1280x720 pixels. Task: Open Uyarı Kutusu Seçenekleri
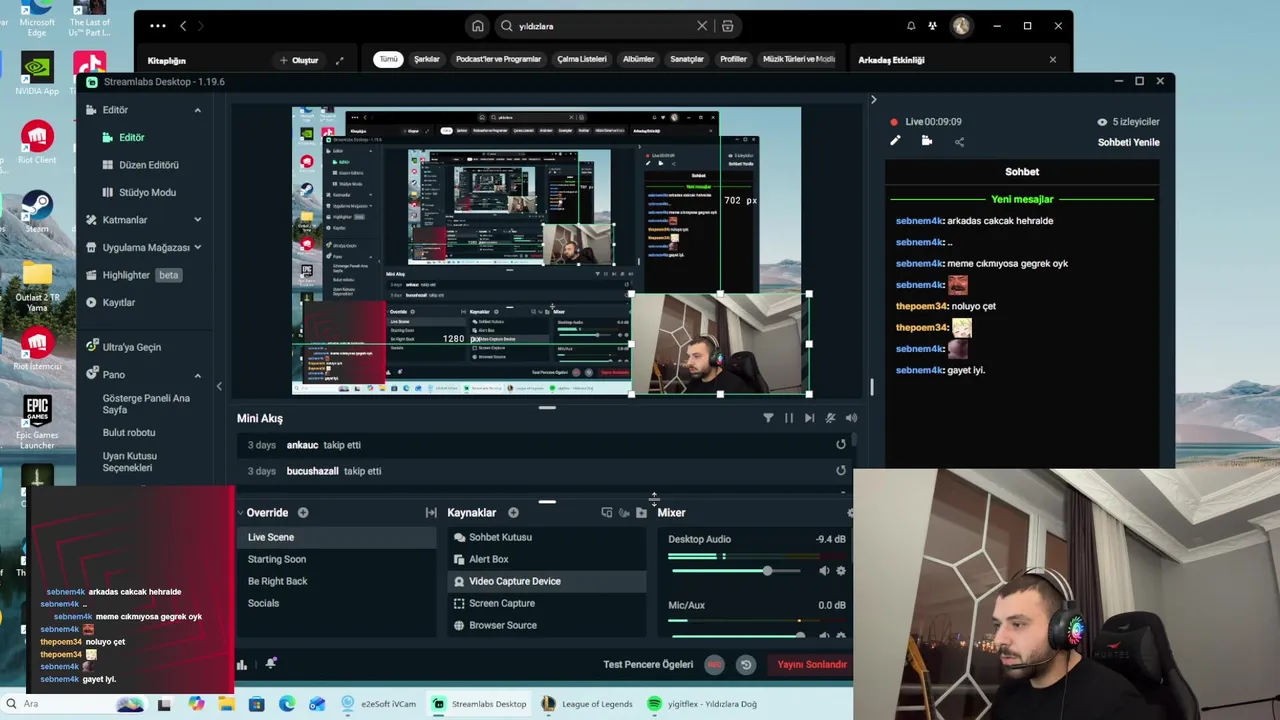point(129,461)
